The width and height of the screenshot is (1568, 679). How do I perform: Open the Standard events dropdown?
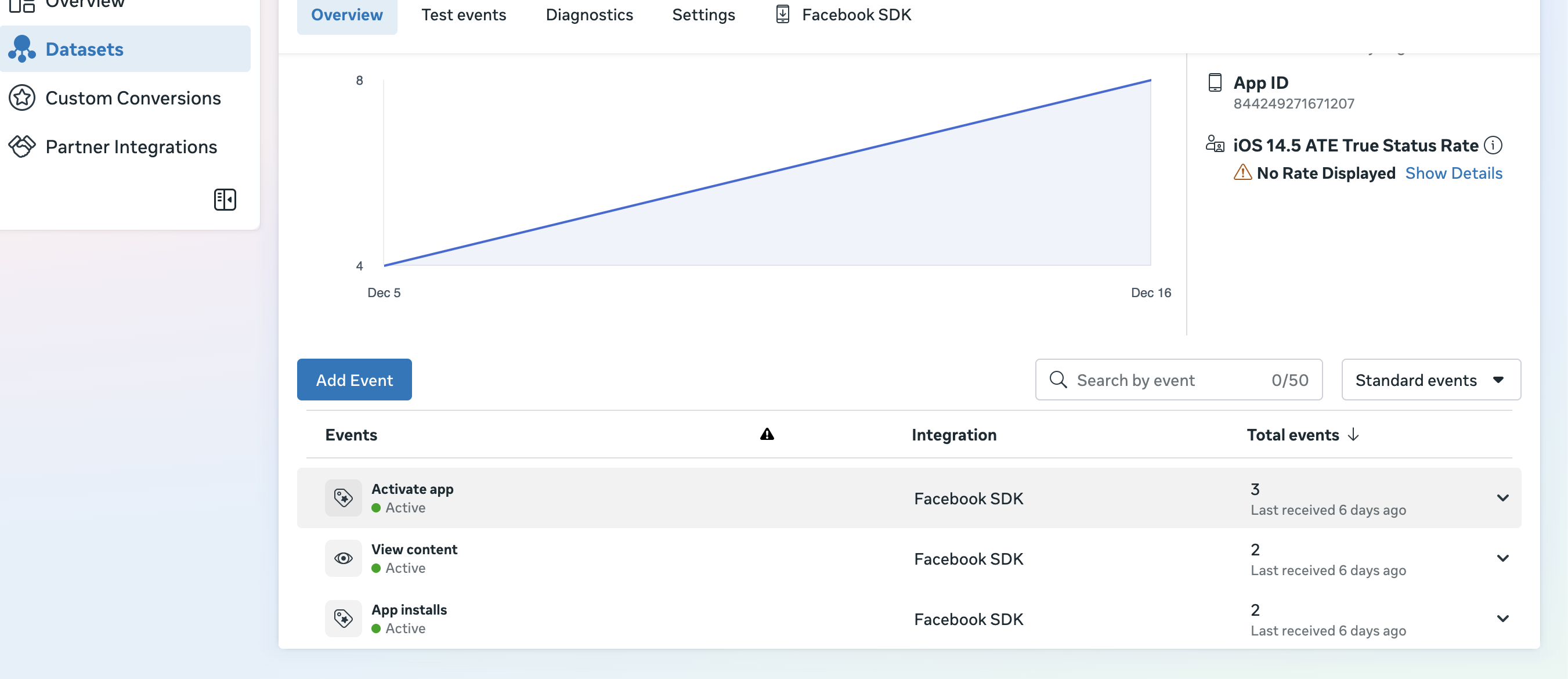tap(1430, 380)
